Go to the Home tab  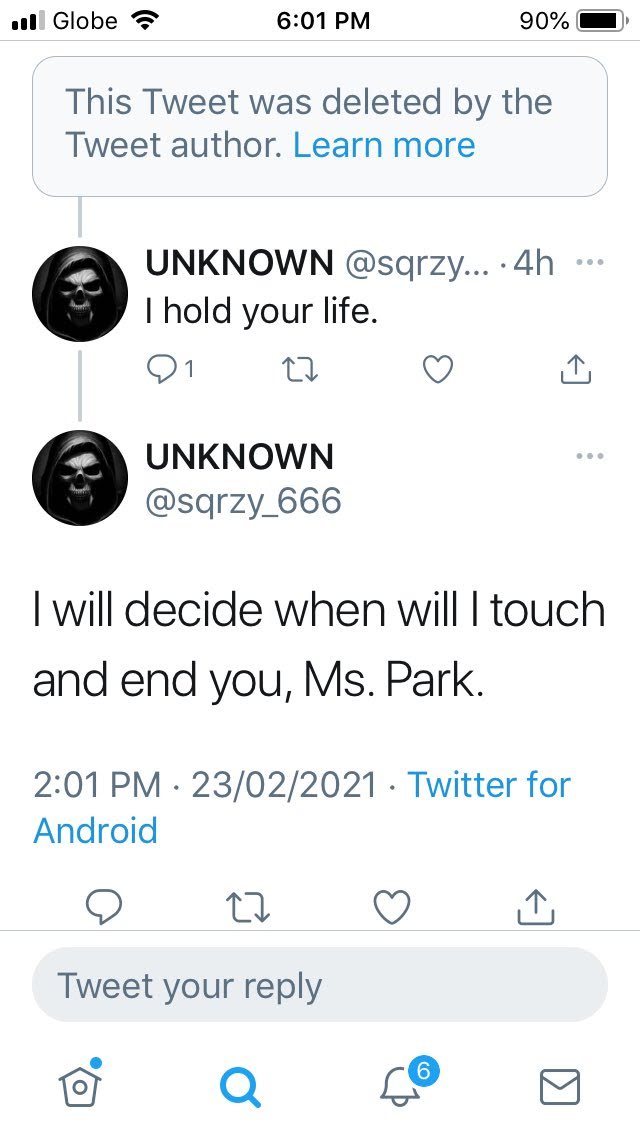(x=79, y=1085)
